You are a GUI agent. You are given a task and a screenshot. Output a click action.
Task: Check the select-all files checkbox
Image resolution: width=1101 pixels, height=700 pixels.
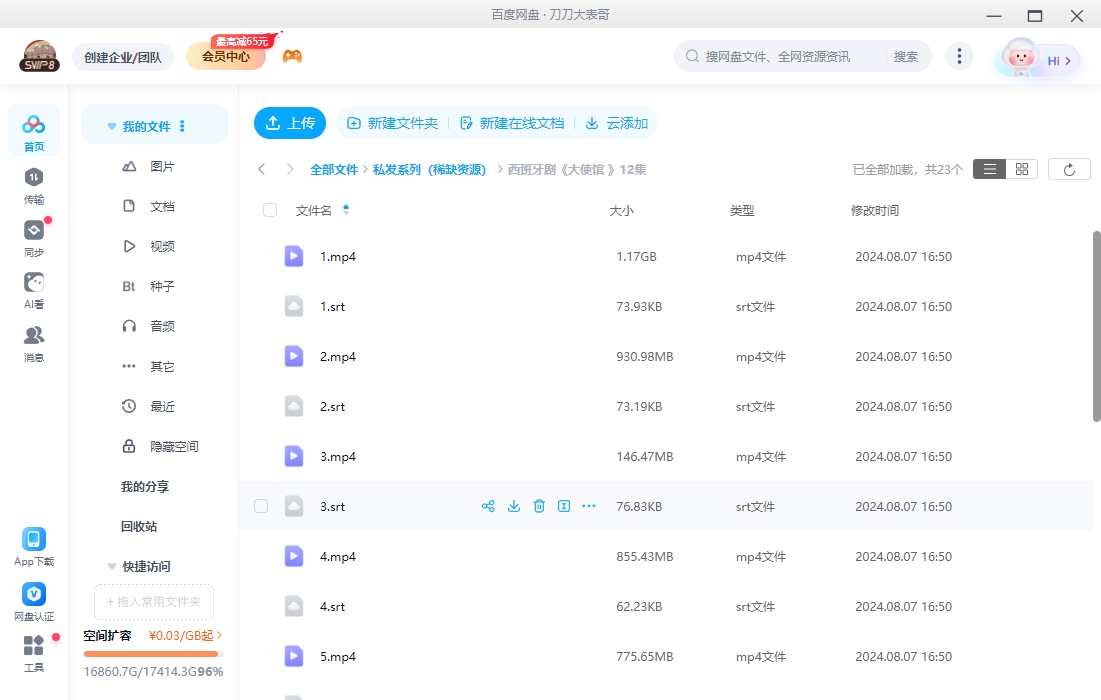point(269,210)
